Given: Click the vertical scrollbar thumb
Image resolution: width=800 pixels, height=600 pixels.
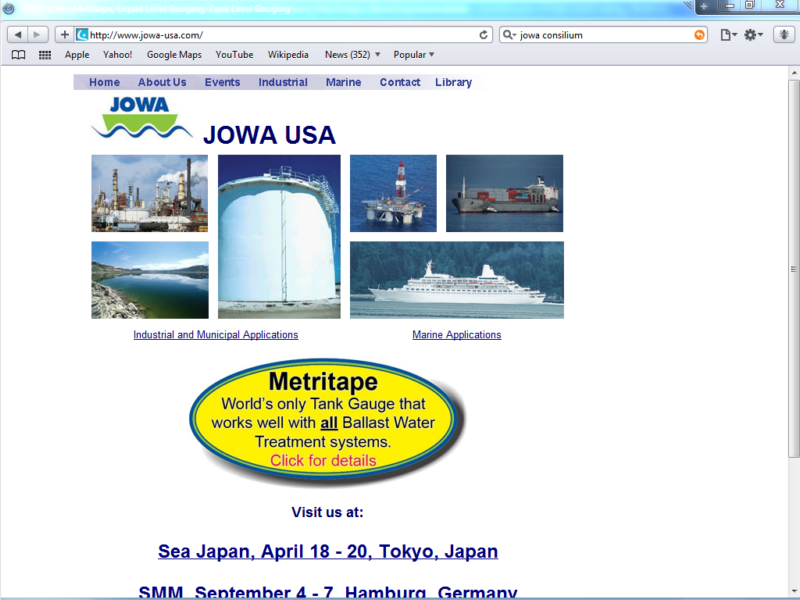Looking at the screenshot, I should click(793, 269).
